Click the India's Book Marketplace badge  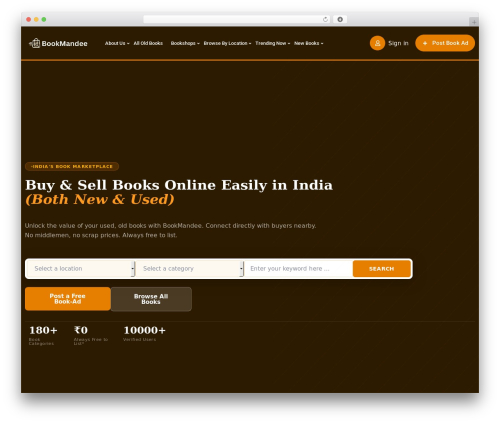(72, 166)
